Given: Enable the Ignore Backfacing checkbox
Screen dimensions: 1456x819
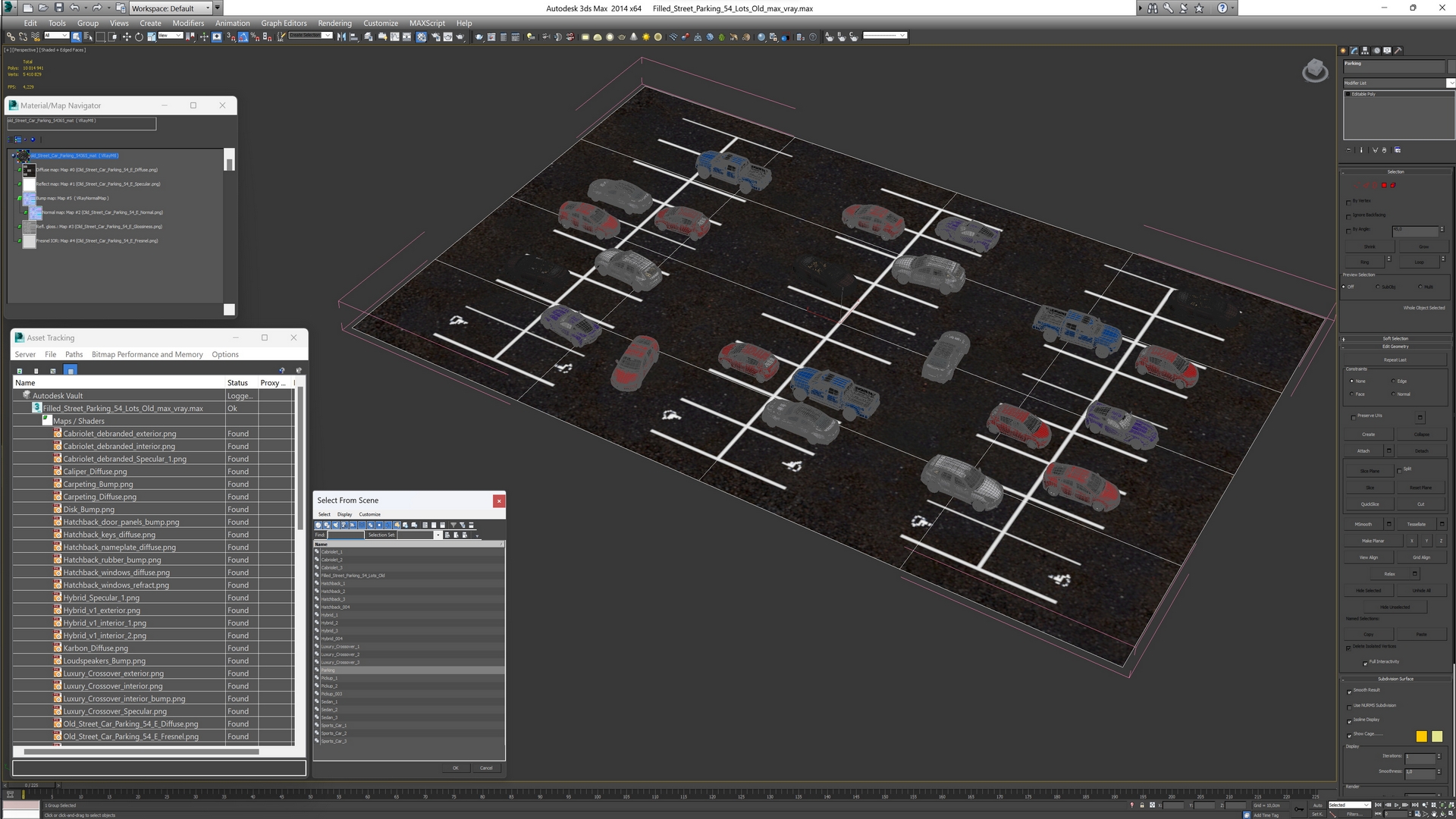Looking at the screenshot, I should [x=1348, y=217].
